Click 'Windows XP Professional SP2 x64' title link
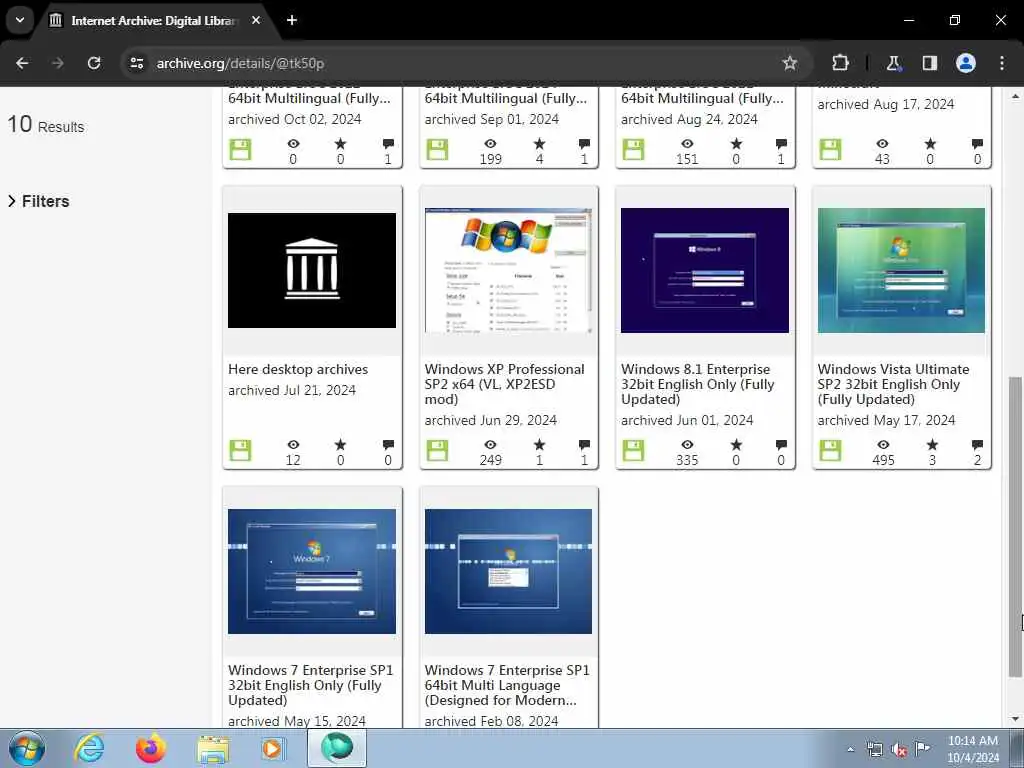1024x768 pixels. (504, 384)
